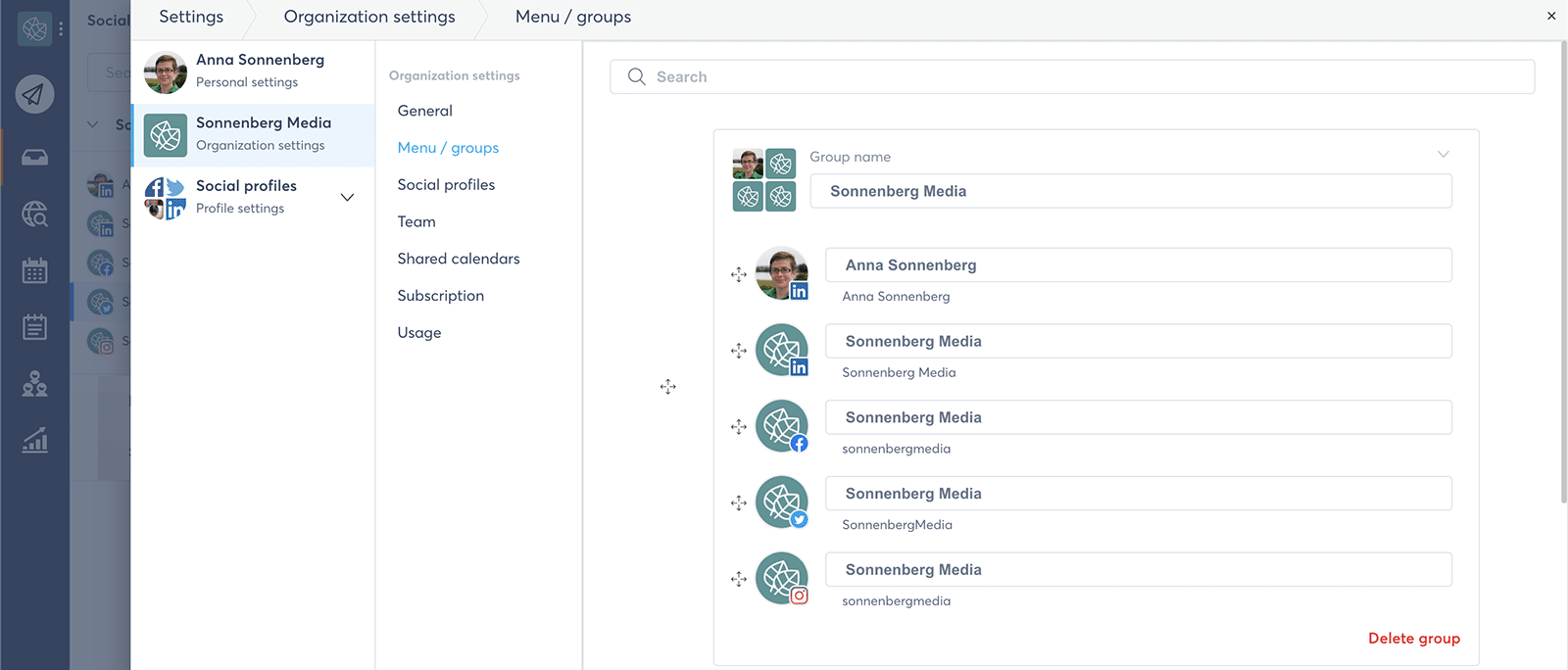Click the paper plane publish icon
1568x670 pixels.
[x=34, y=94]
